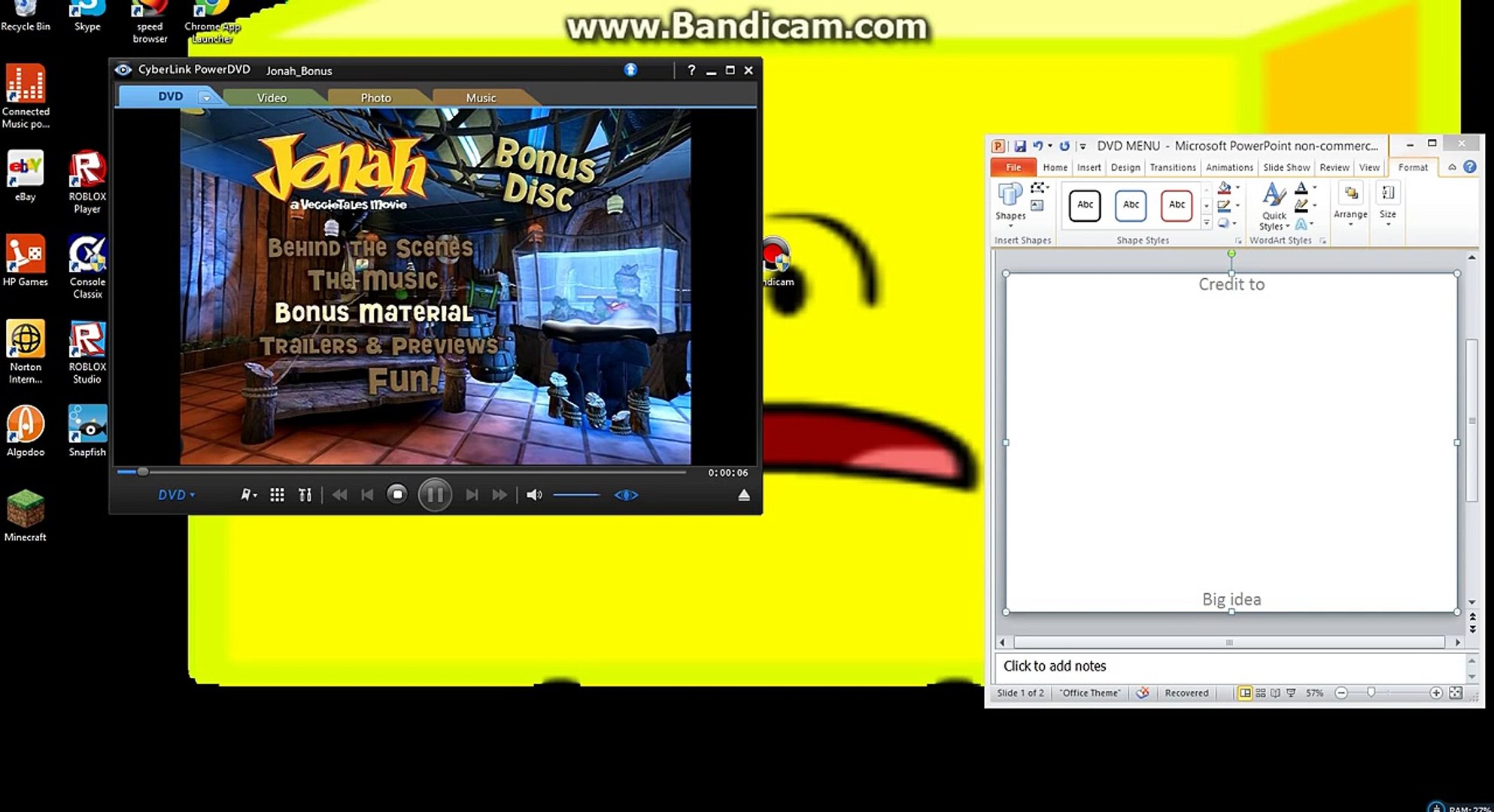Click the zoom slider in PowerPoint status bar
The width and height of the screenshot is (1494, 812).
[x=1371, y=692]
